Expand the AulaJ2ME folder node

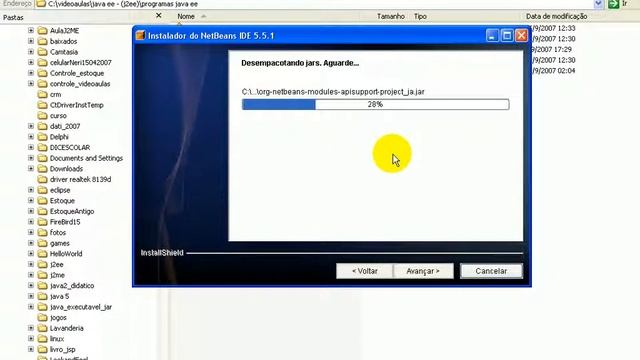[31, 30]
